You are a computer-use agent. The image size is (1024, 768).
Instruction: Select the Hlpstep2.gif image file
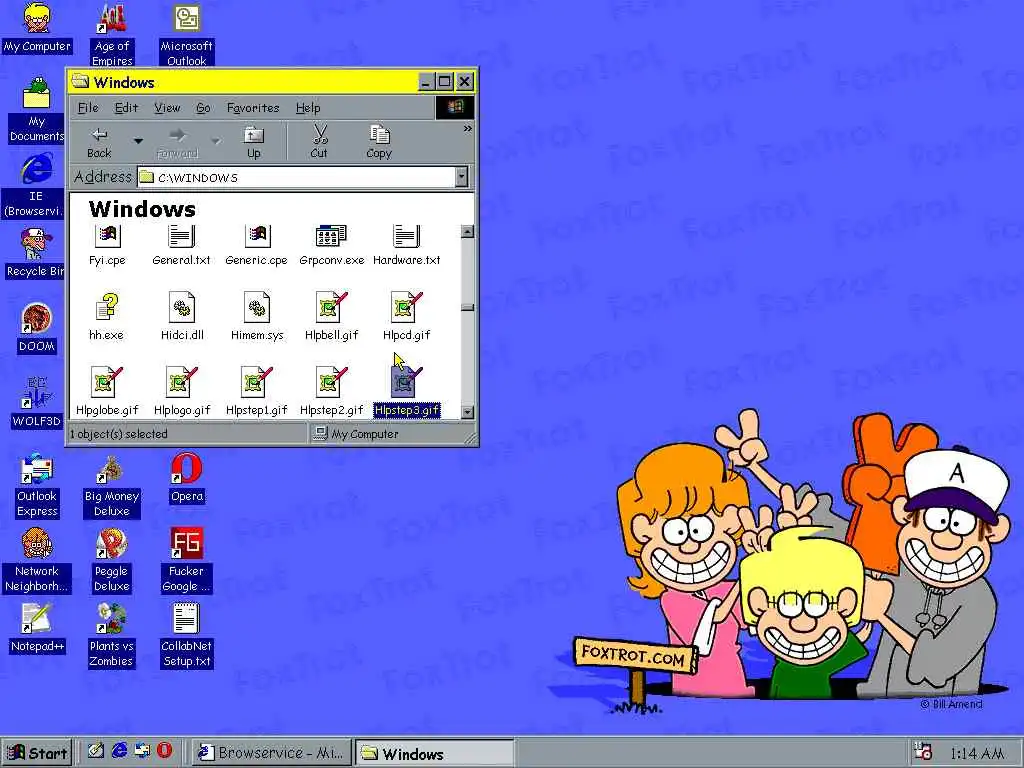click(x=332, y=392)
